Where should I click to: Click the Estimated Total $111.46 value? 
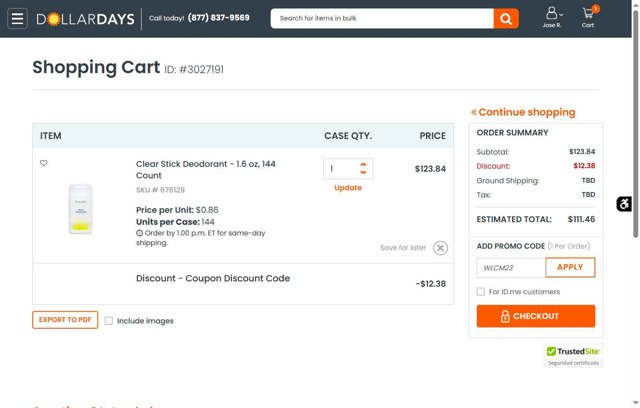(581, 220)
